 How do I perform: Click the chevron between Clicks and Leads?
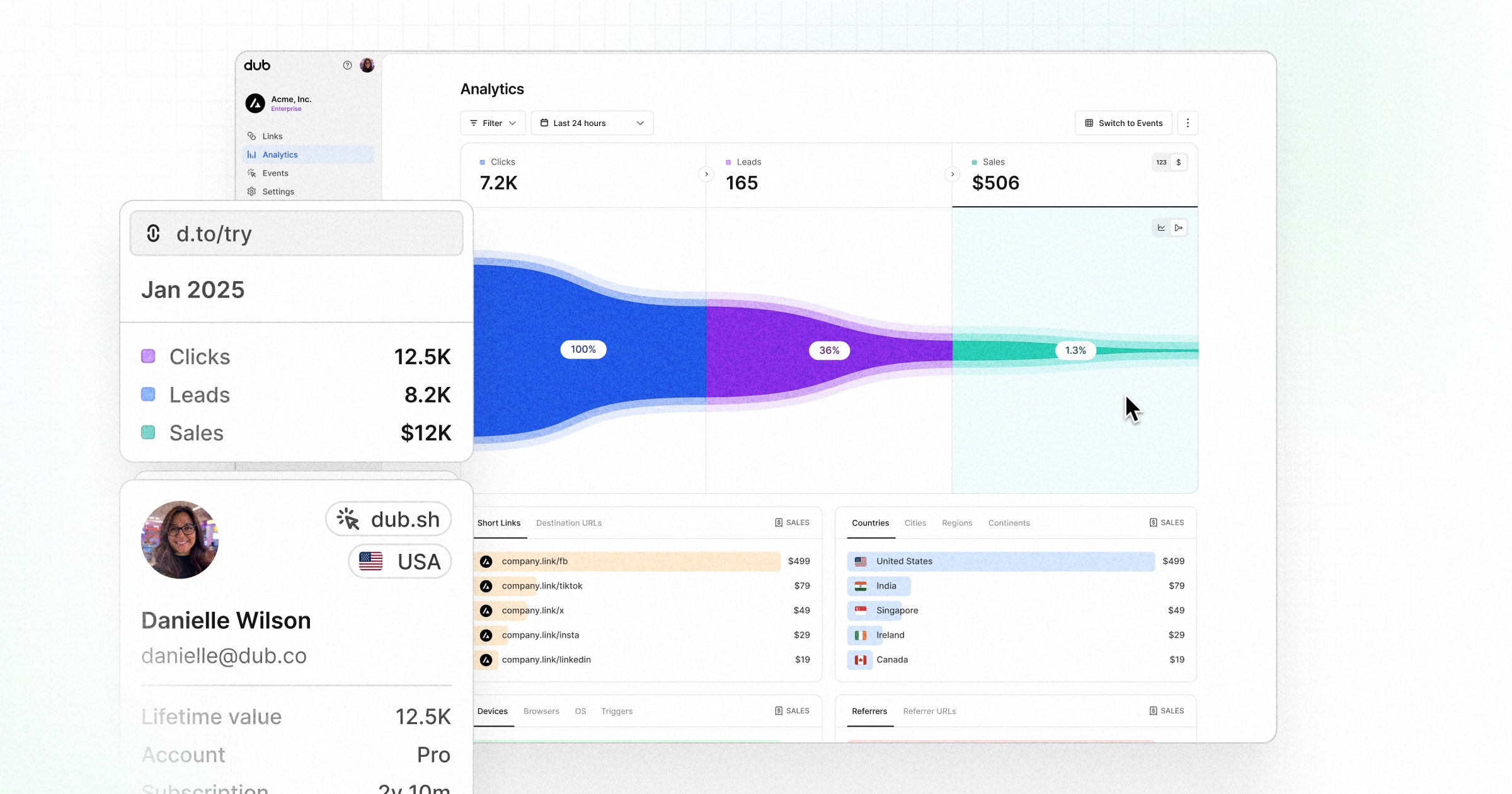(x=706, y=175)
